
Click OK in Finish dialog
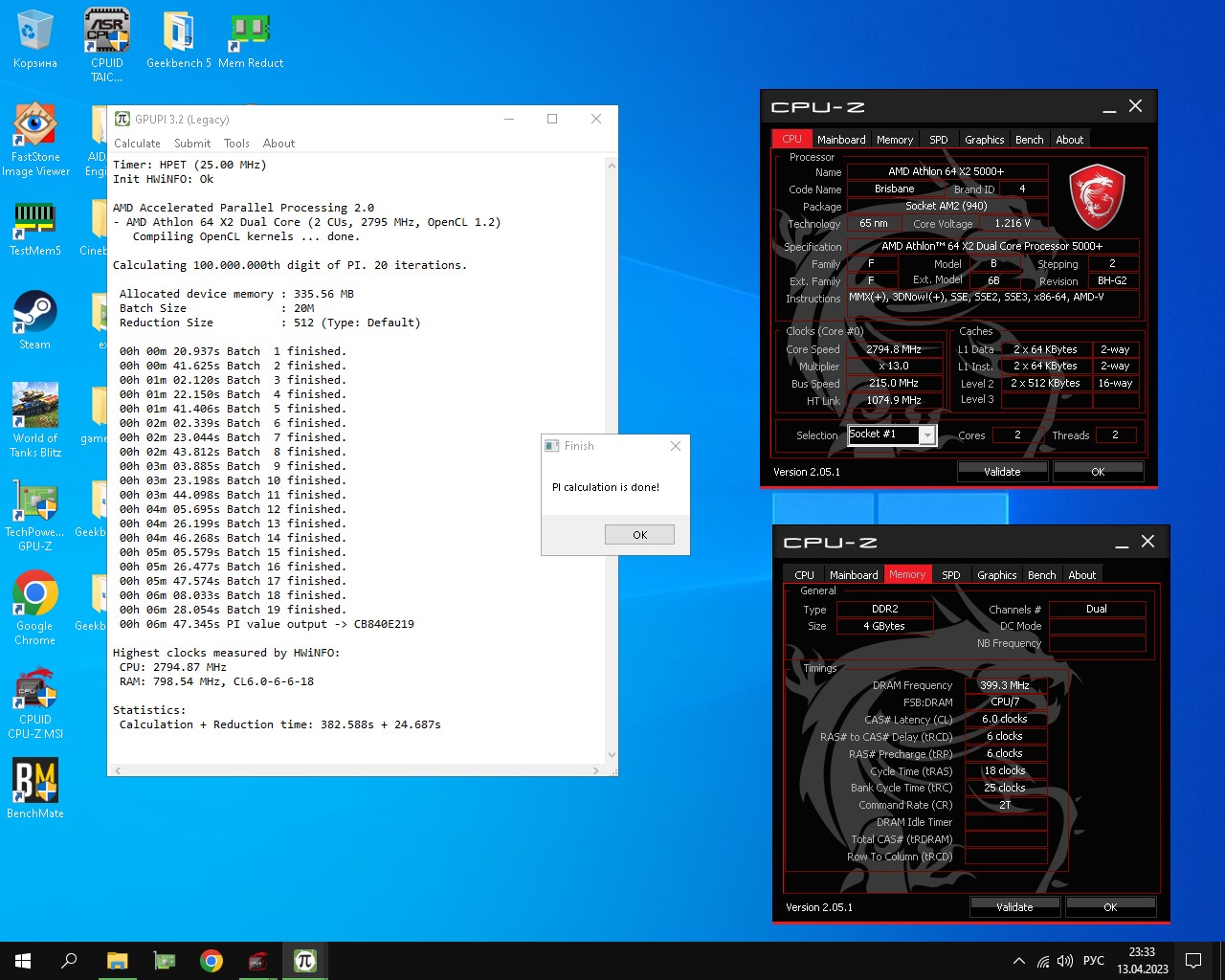(639, 535)
